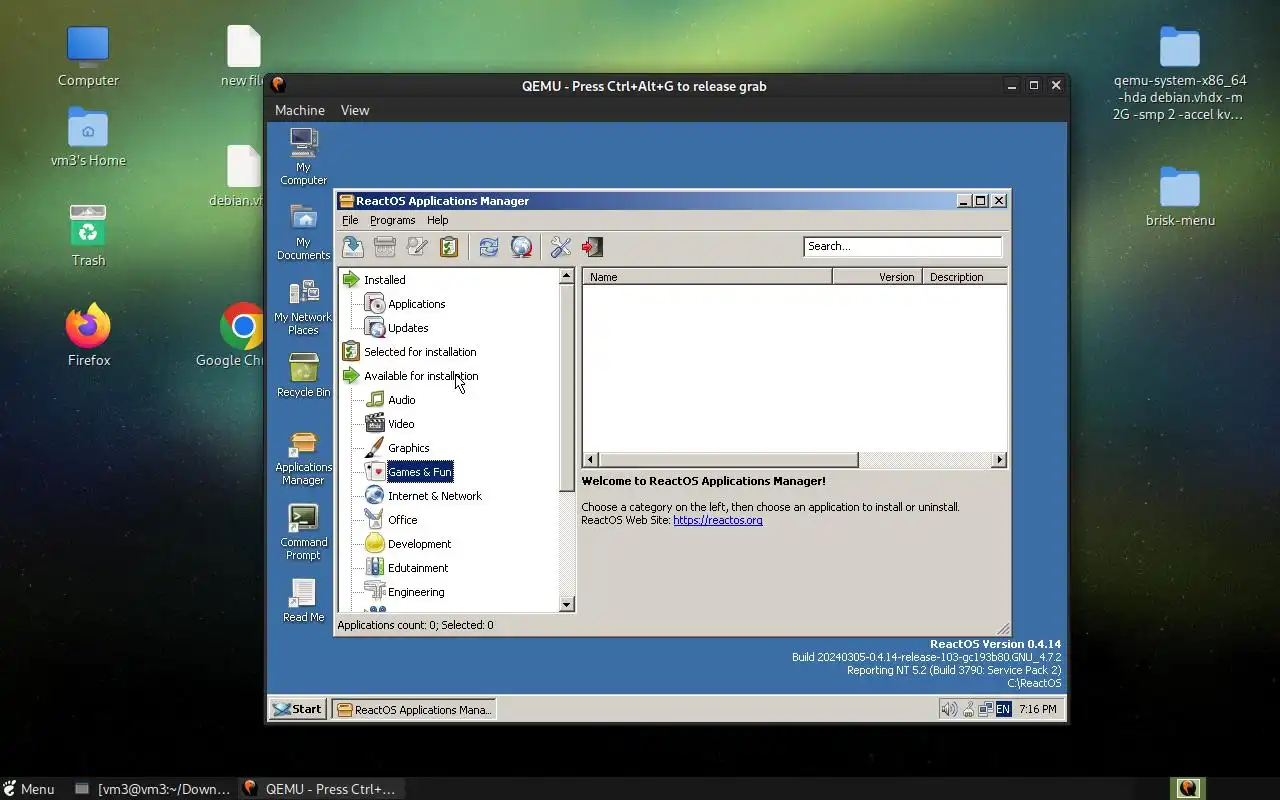Click the clipboard checklist toolbar icon

click(449, 247)
